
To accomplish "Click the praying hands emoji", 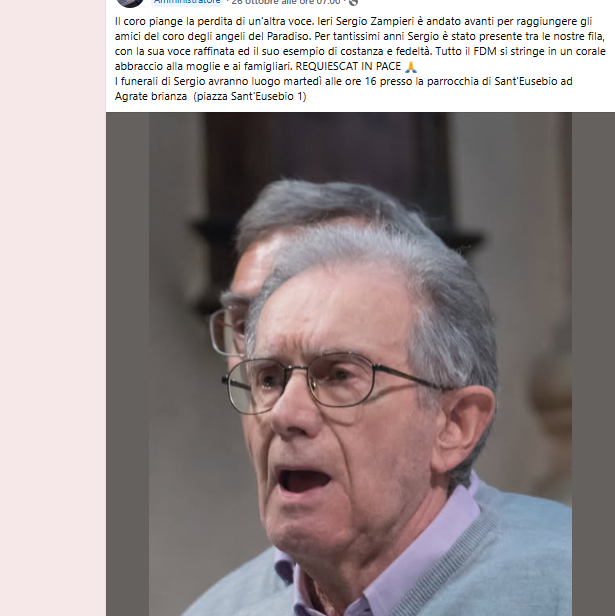I will tap(411, 67).
